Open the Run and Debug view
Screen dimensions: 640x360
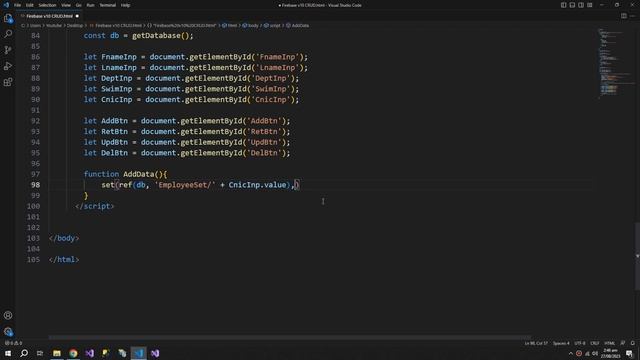[8, 66]
